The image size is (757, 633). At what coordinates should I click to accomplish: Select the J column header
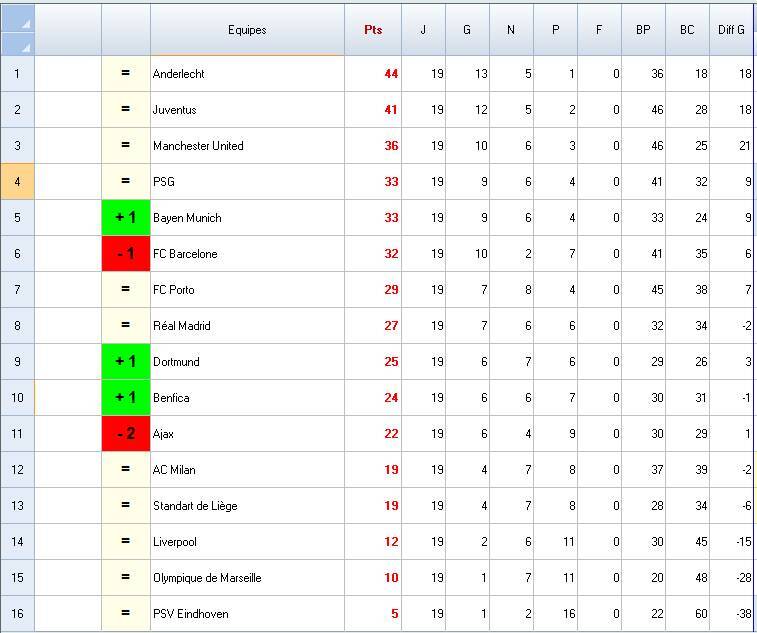coord(423,30)
